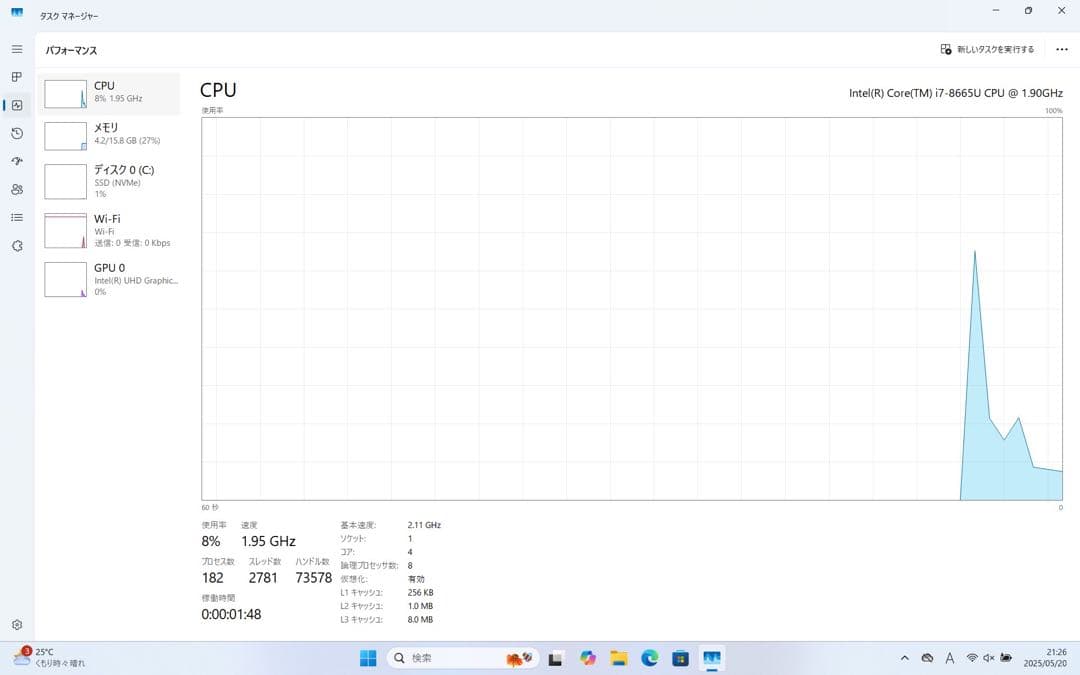1080x675 pixels.
Task: View GPU 0 performance details
Action: [x=110, y=279]
